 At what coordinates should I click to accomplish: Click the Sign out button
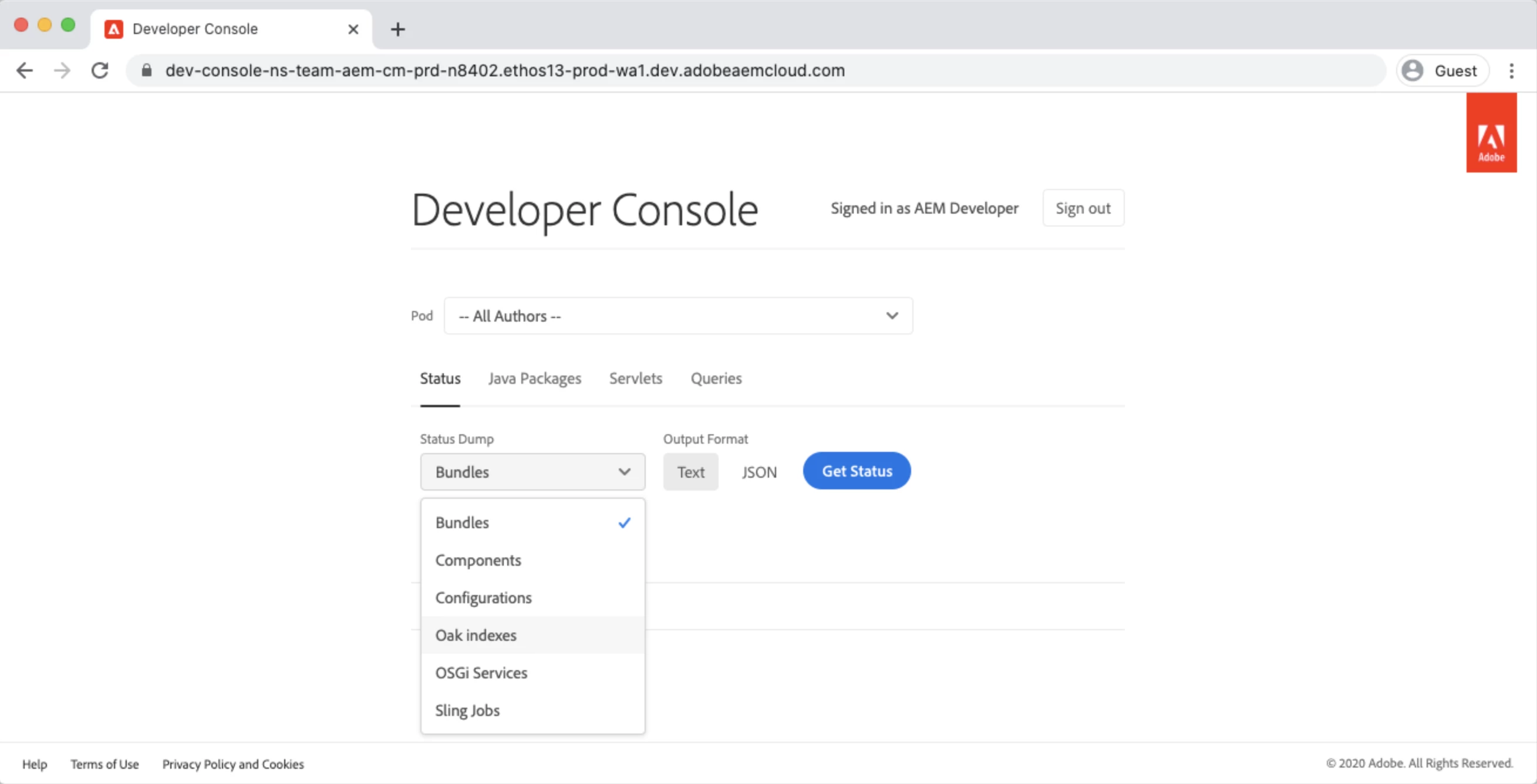click(1083, 209)
